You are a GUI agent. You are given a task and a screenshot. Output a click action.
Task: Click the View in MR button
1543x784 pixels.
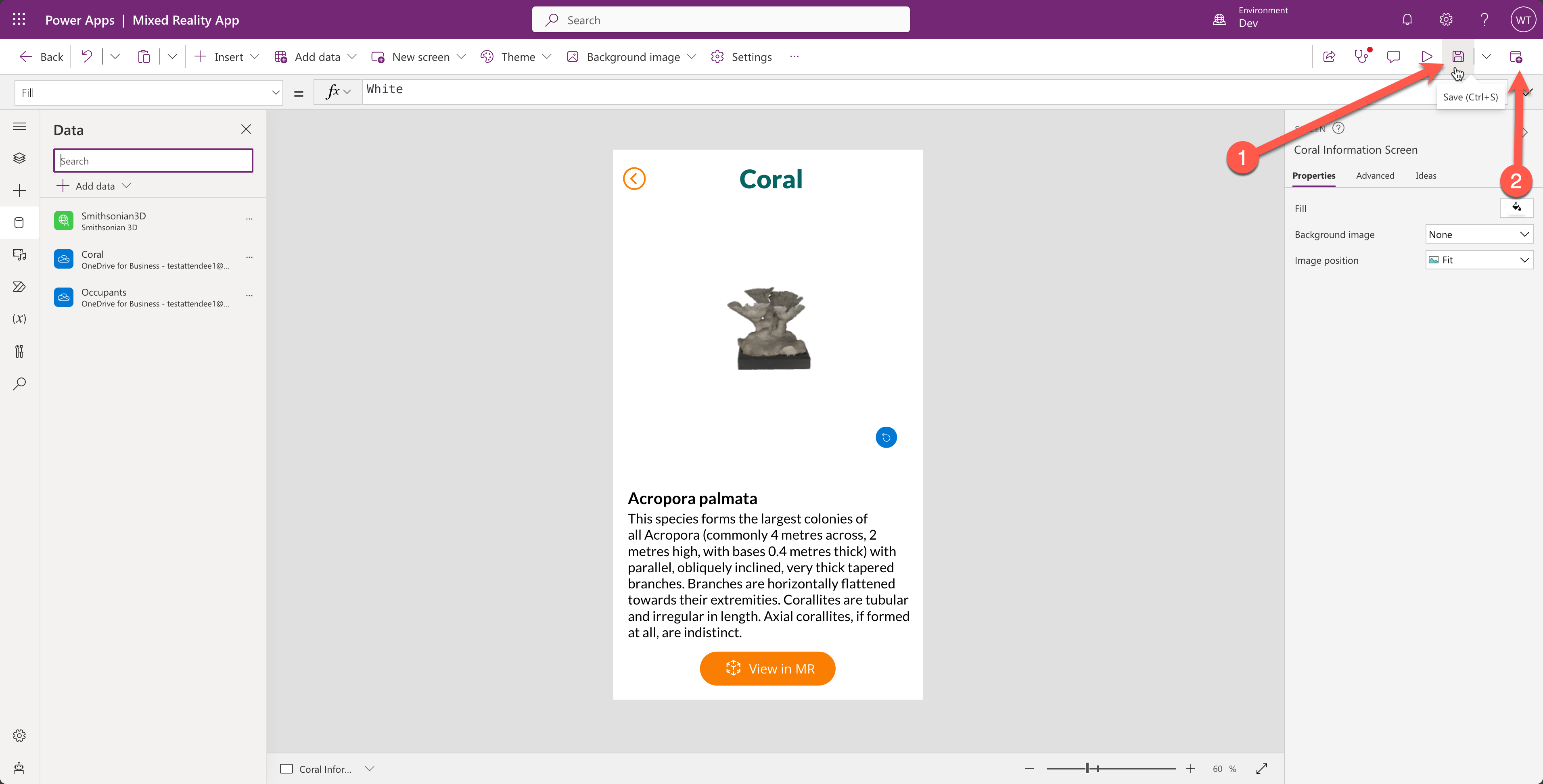tap(768, 668)
